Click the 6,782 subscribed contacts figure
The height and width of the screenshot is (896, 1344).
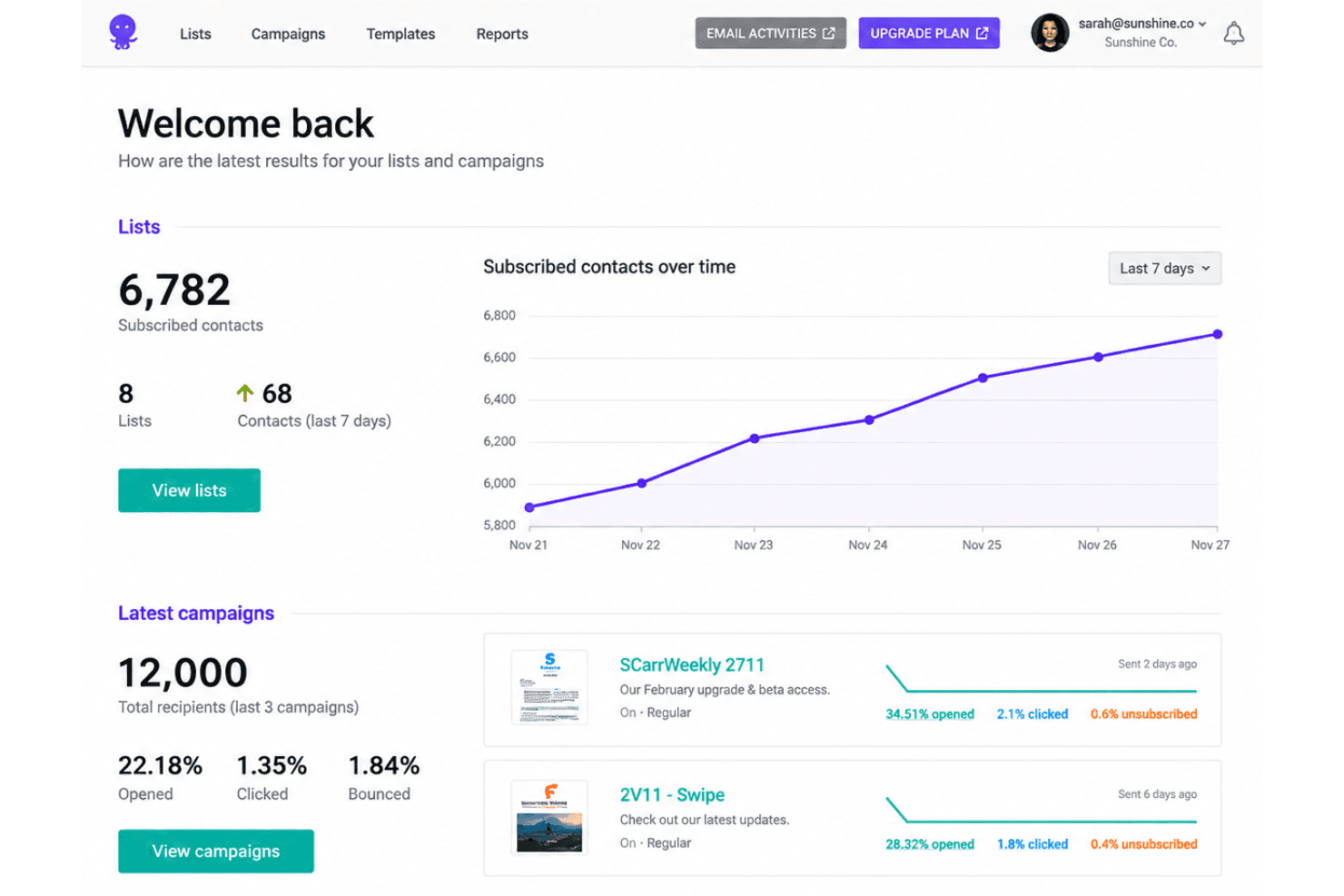(x=174, y=290)
